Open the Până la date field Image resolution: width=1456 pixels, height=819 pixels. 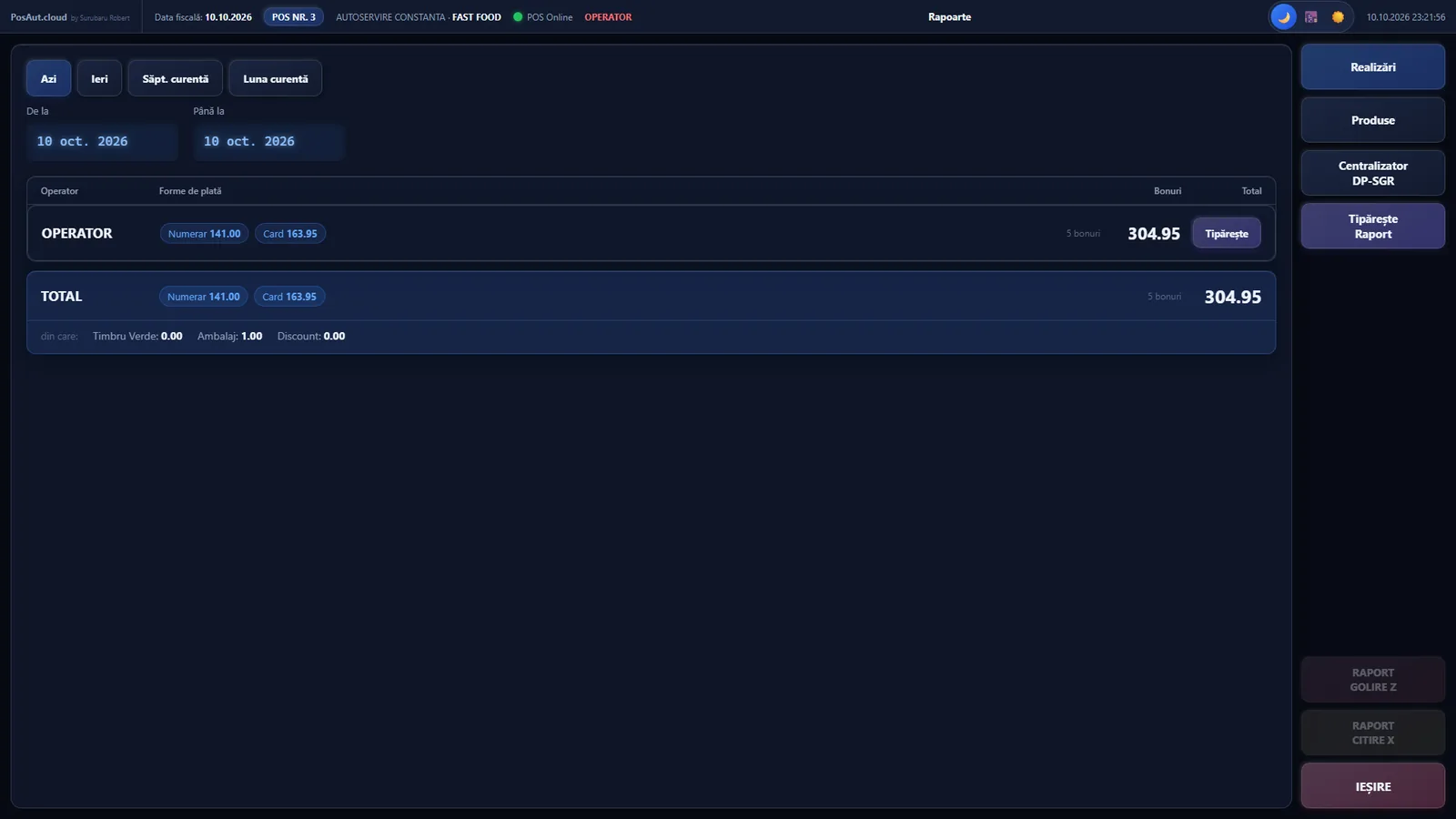click(x=268, y=142)
